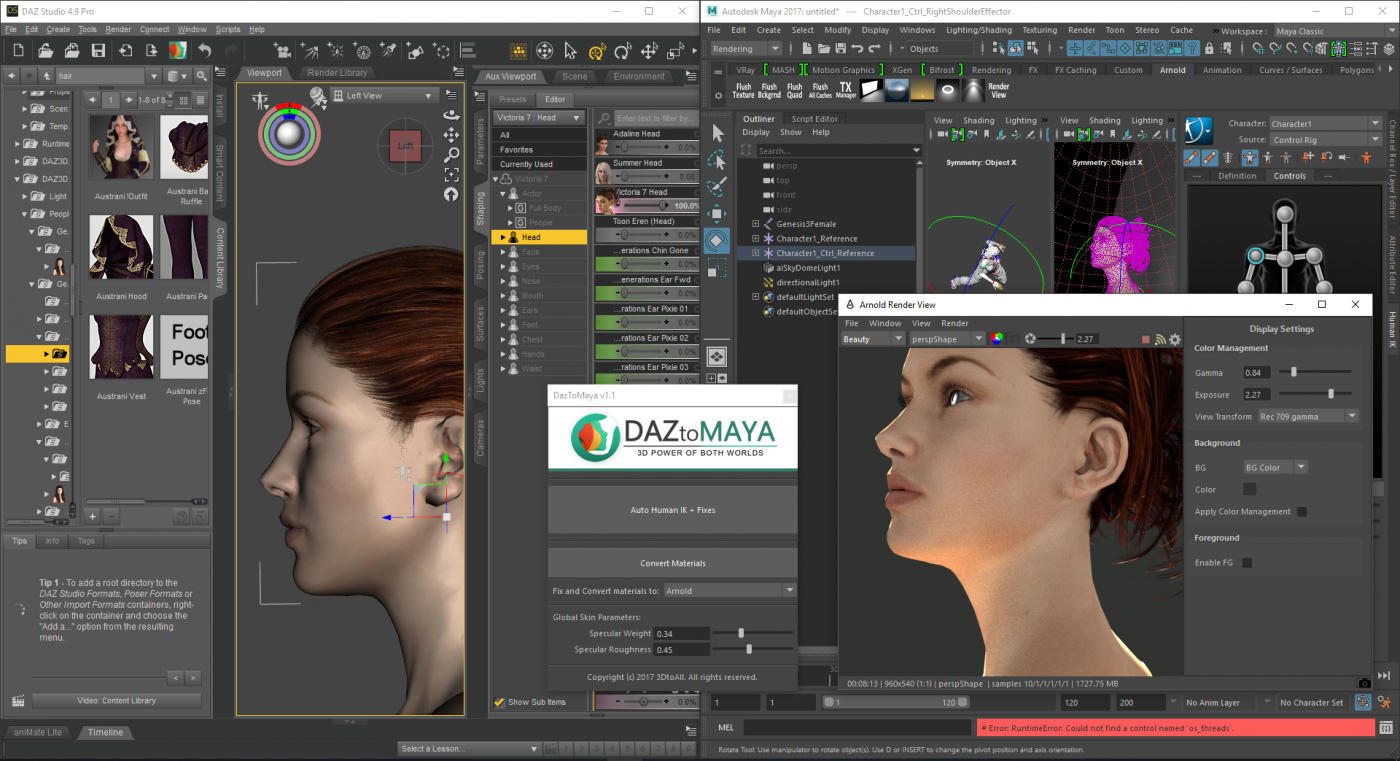The width and height of the screenshot is (1400, 761).
Task: Open TX Manager from Arnold shelf
Action: click(x=846, y=90)
